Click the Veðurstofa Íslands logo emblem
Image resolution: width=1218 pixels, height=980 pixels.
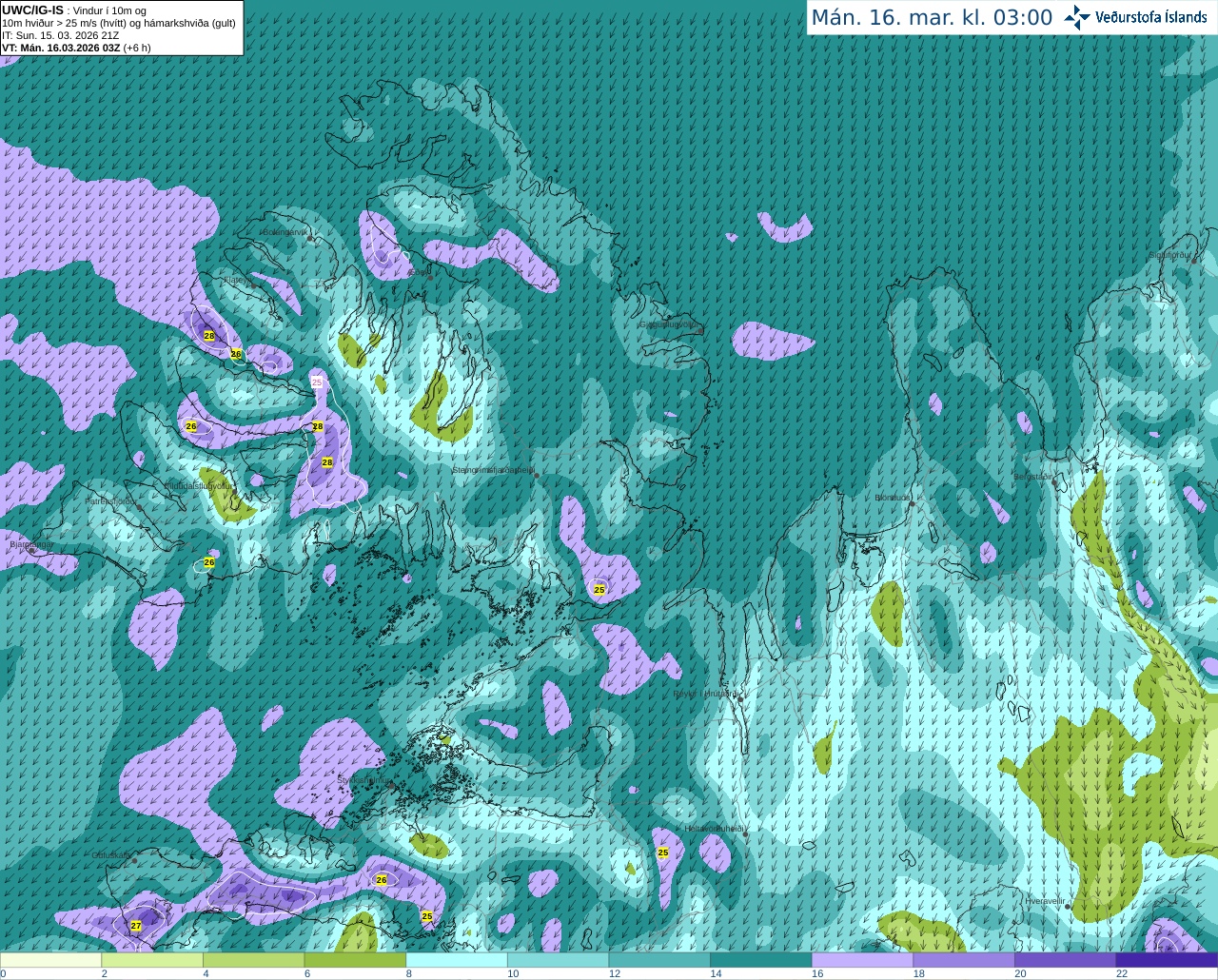(x=1077, y=17)
